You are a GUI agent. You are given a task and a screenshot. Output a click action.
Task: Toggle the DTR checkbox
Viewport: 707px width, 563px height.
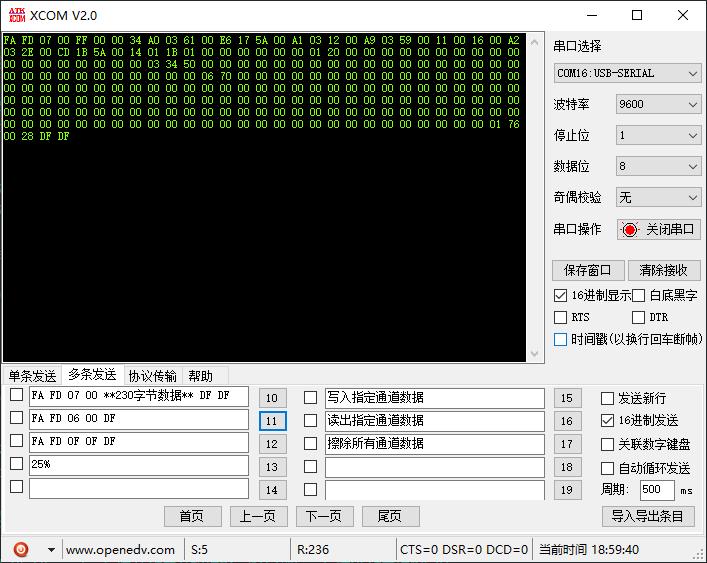point(638,317)
